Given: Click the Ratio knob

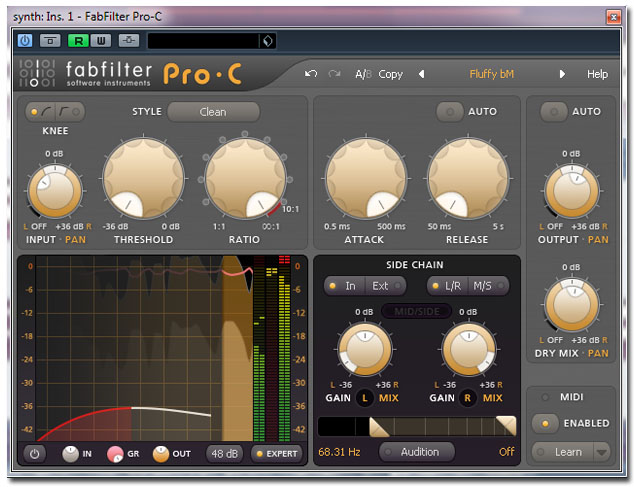Looking at the screenshot, I should 245,178.
